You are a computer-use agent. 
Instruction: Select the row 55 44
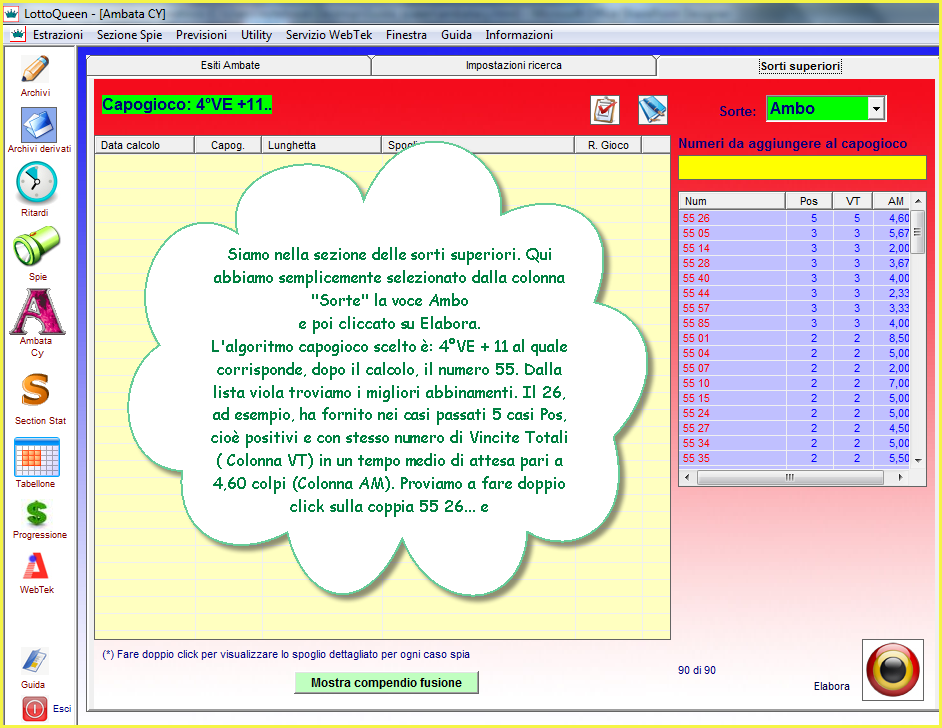click(795, 293)
